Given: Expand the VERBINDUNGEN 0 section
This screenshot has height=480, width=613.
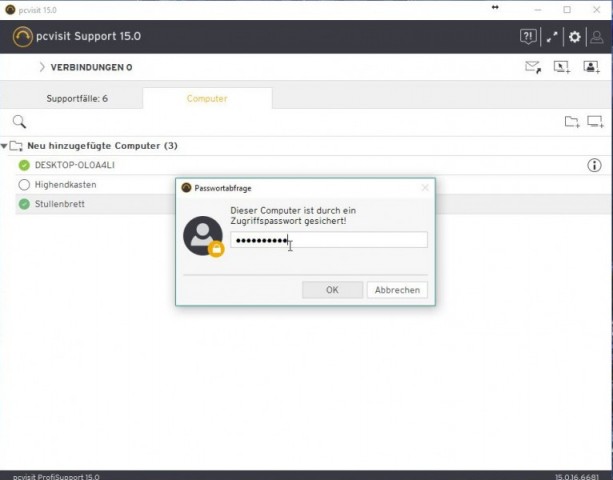Looking at the screenshot, I should click(x=42, y=68).
